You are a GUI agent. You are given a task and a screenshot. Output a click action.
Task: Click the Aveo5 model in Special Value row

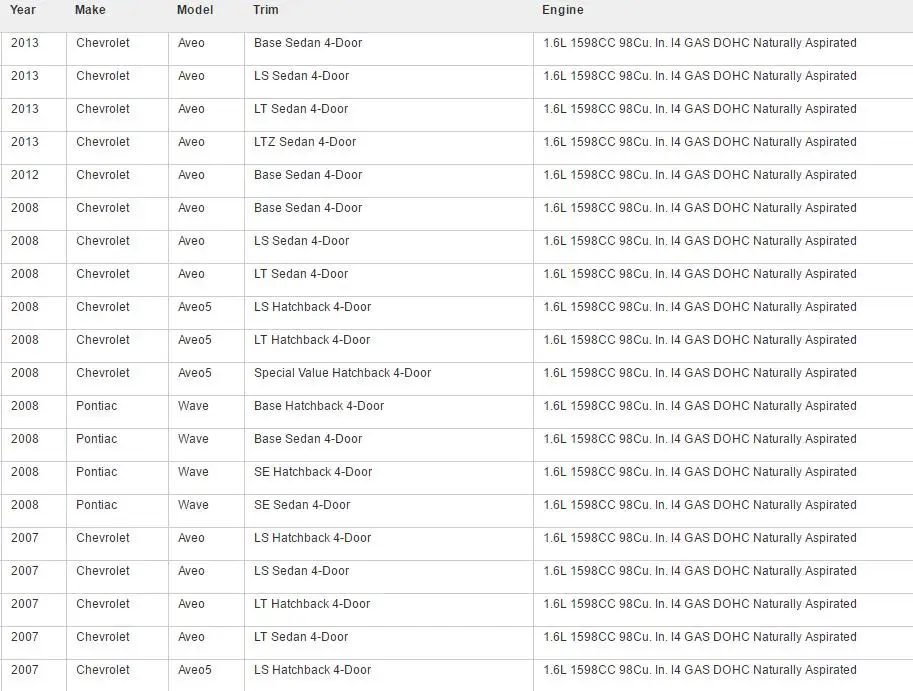[194, 373]
